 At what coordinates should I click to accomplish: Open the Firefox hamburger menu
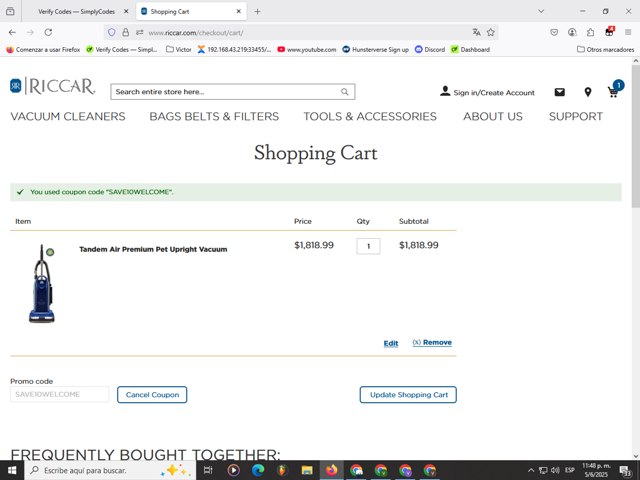tap(628, 32)
